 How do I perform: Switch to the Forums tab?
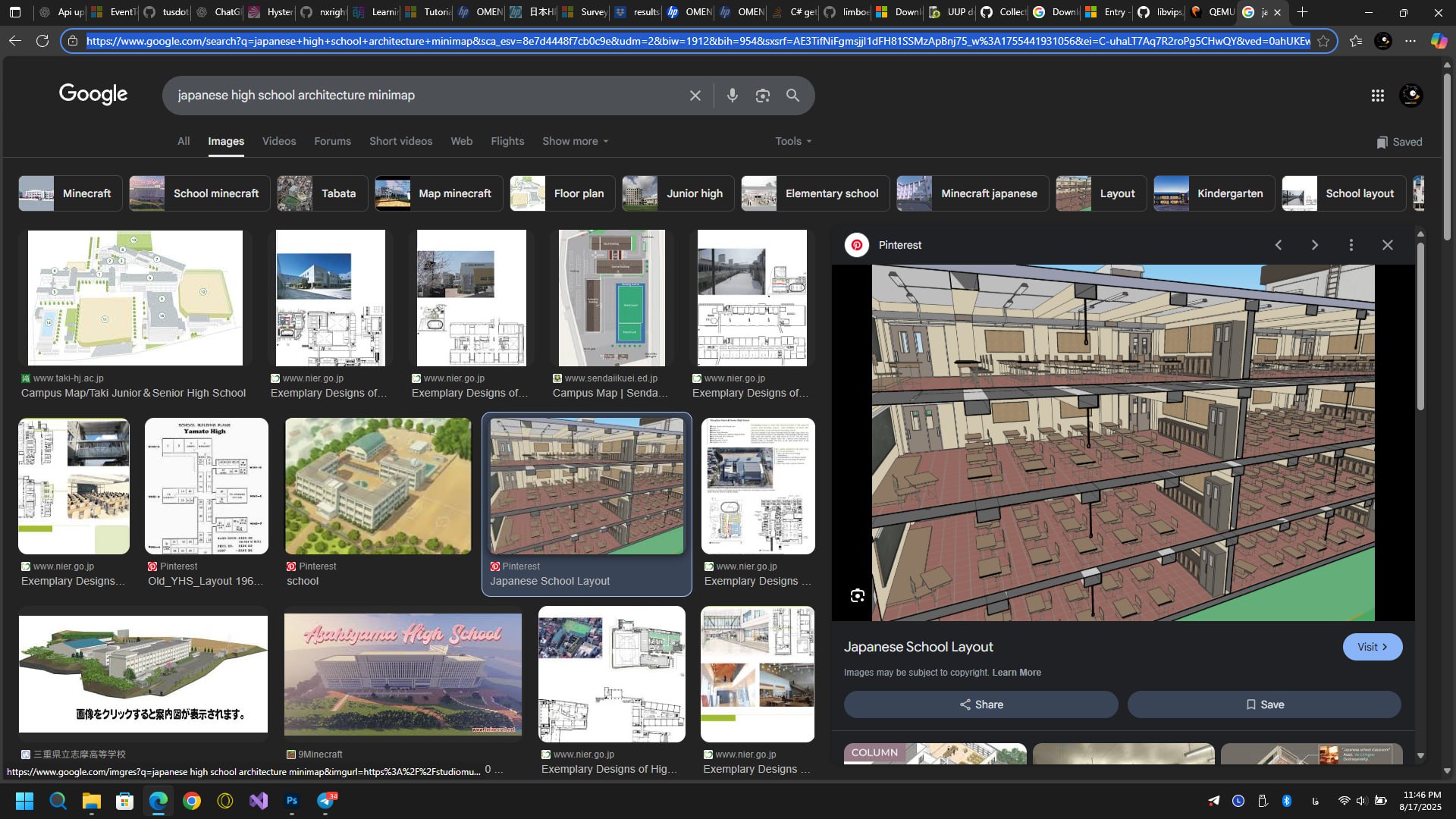(x=332, y=141)
